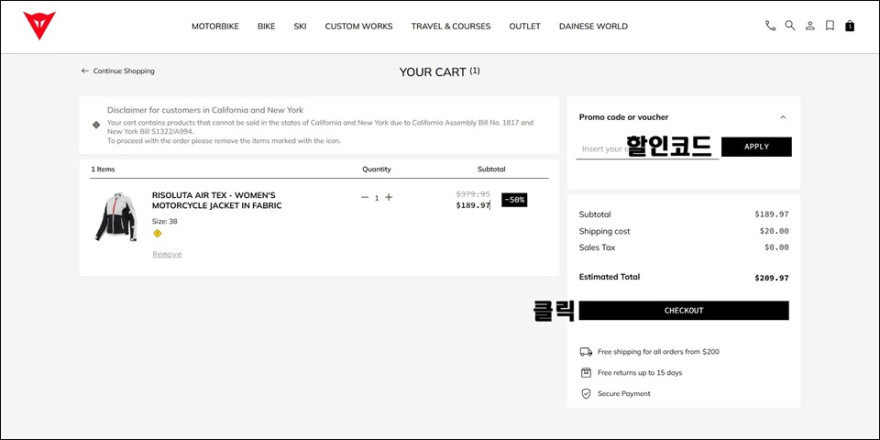The height and width of the screenshot is (440, 880).
Task: Click the -50% discount badge
Action: click(514, 200)
